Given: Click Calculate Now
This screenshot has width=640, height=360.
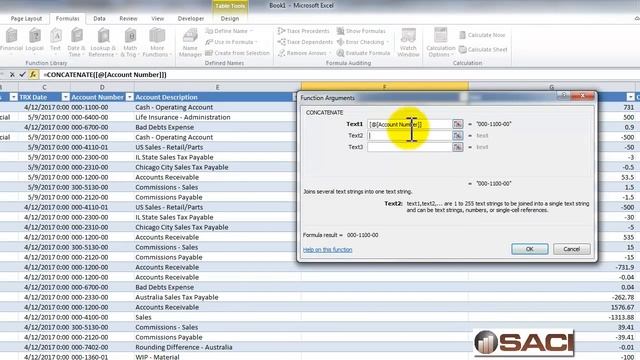Looking at the screenshot, I should (x=482, y=35).
